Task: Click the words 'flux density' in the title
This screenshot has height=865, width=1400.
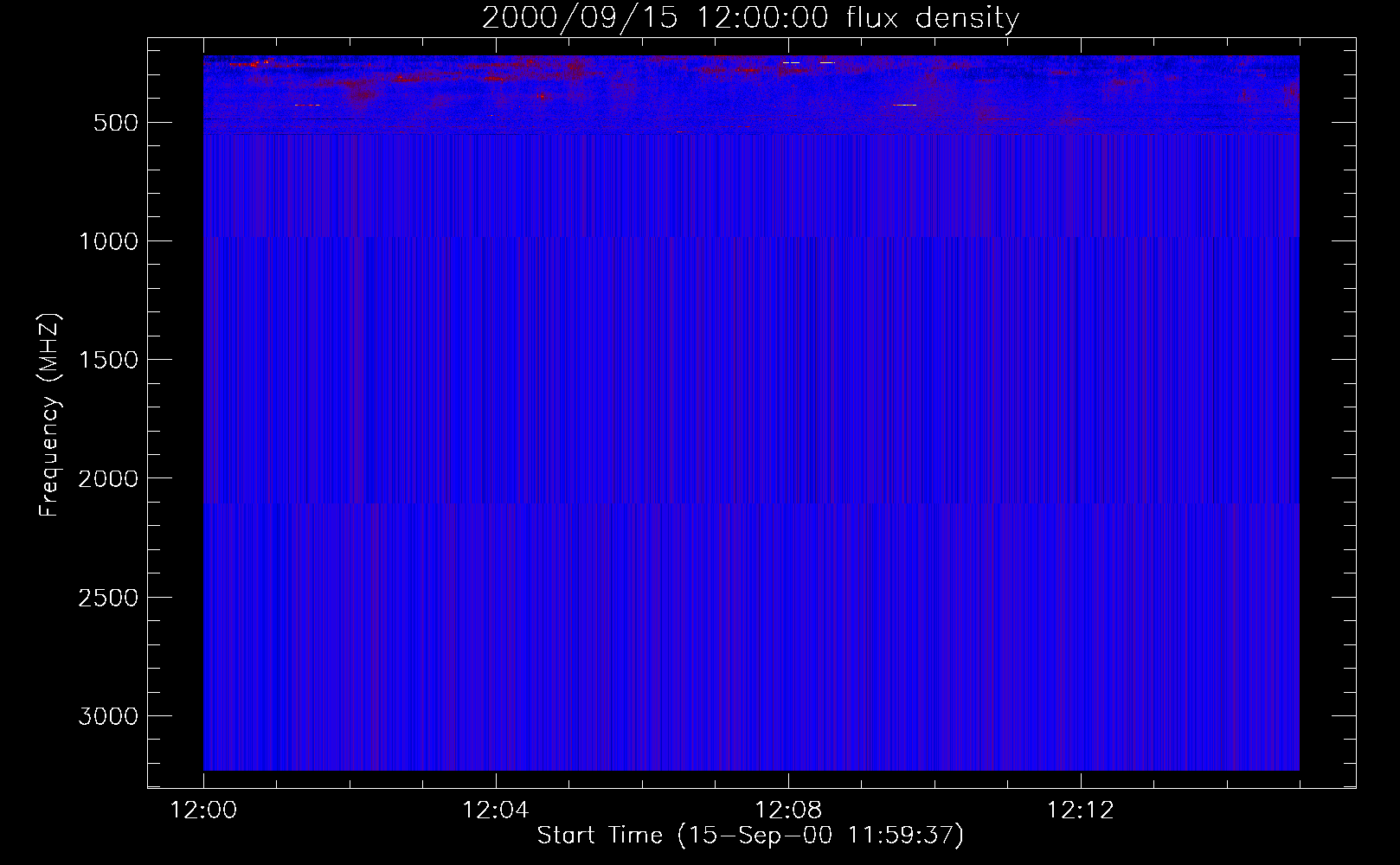Action: (933, 18)
